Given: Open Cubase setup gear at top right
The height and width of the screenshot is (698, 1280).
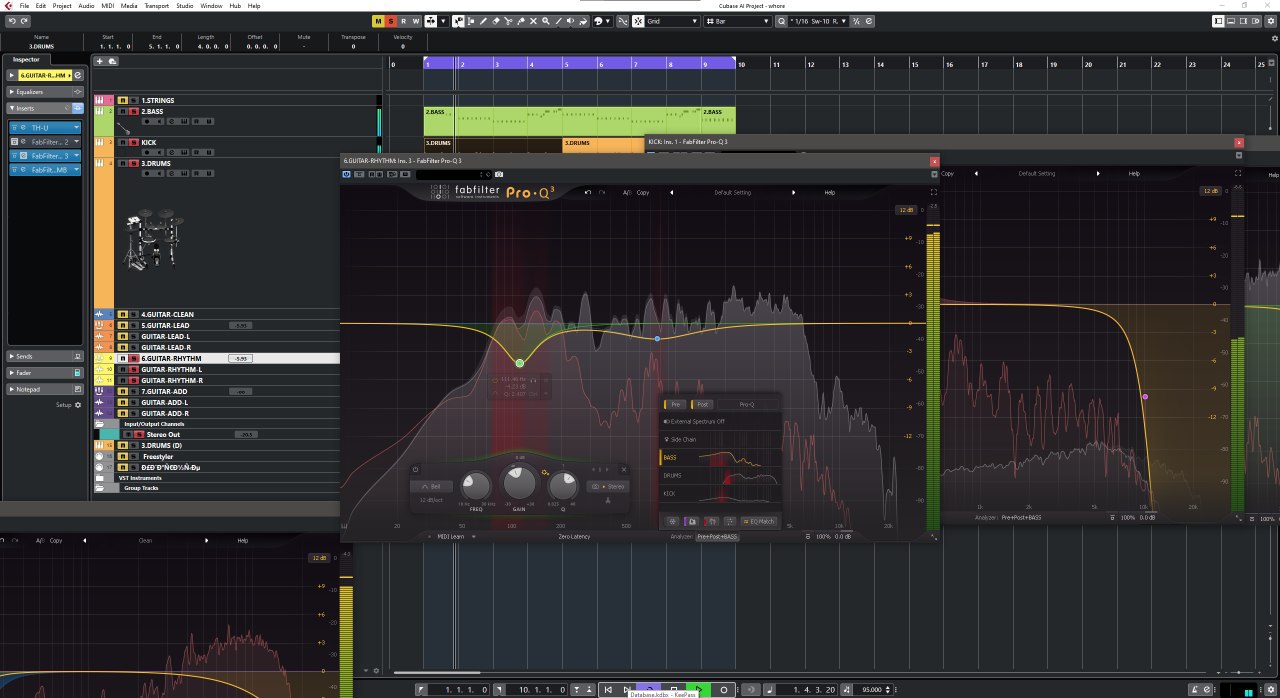Looking at the screenshot, I should (x=1270, y=21).
